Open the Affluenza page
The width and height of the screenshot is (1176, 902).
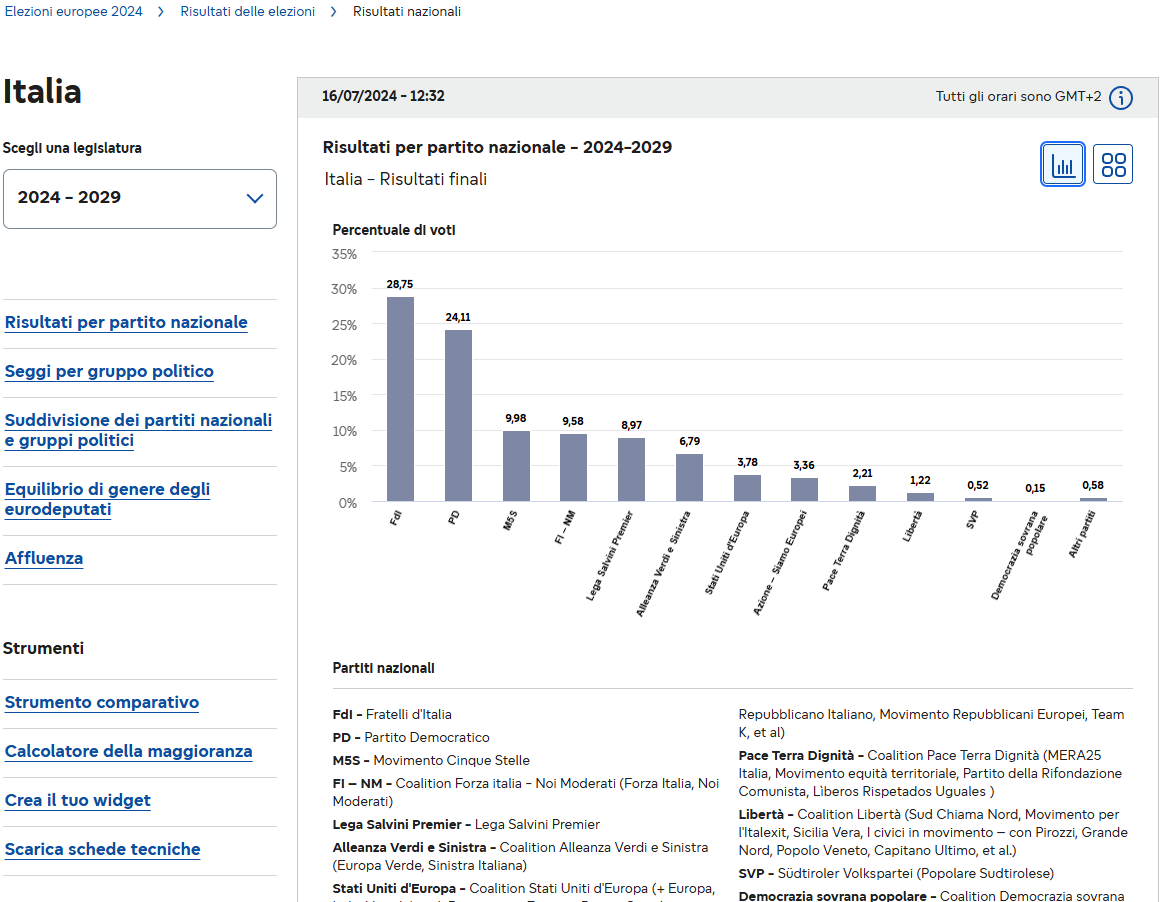coord(44,559)
